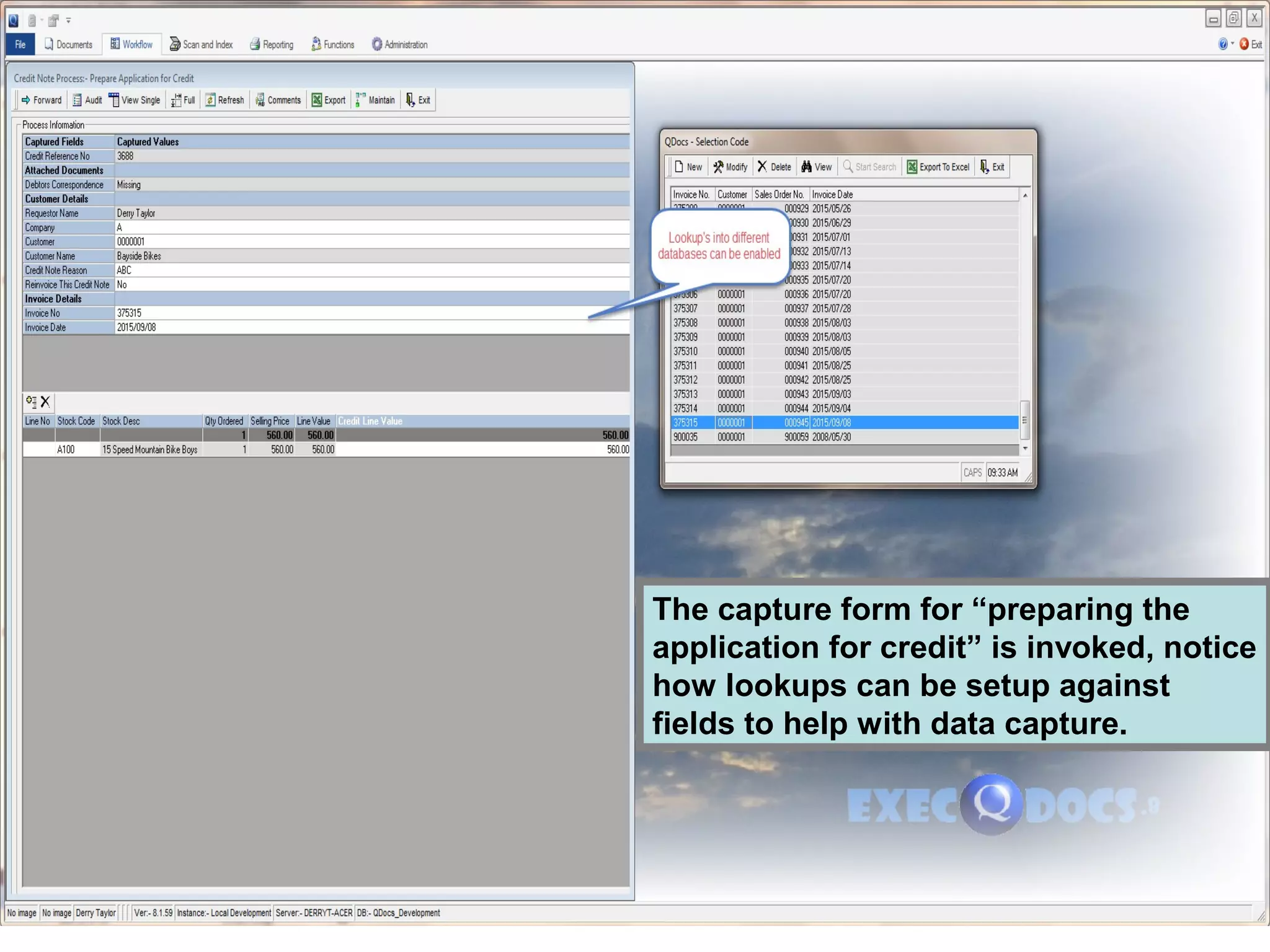Switch to Full view button
1270x952 pixels.
click(183, 100)
